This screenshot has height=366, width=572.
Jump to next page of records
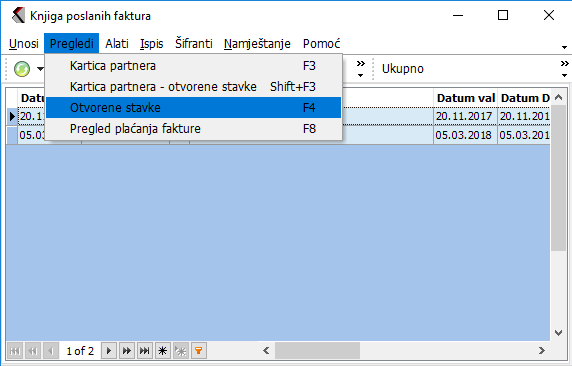click(127, 351)
